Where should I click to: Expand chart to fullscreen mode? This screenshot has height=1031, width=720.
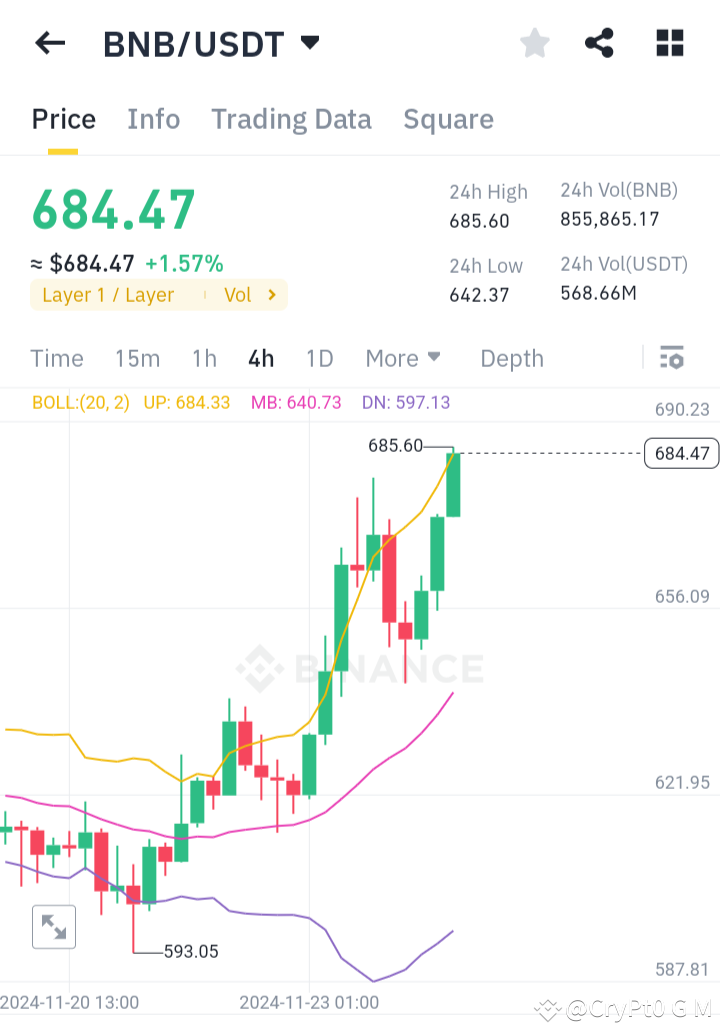(53, 926)
